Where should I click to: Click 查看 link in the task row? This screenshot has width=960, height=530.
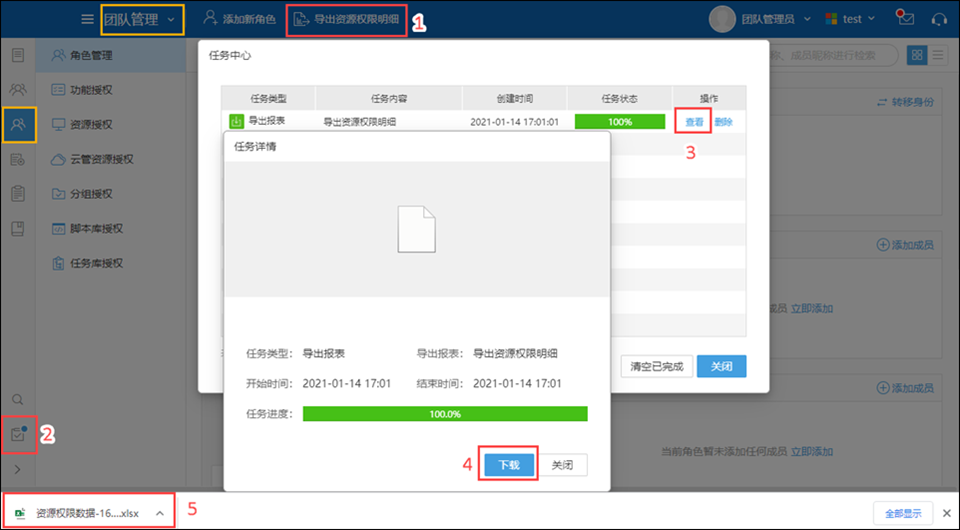[694, 122]
